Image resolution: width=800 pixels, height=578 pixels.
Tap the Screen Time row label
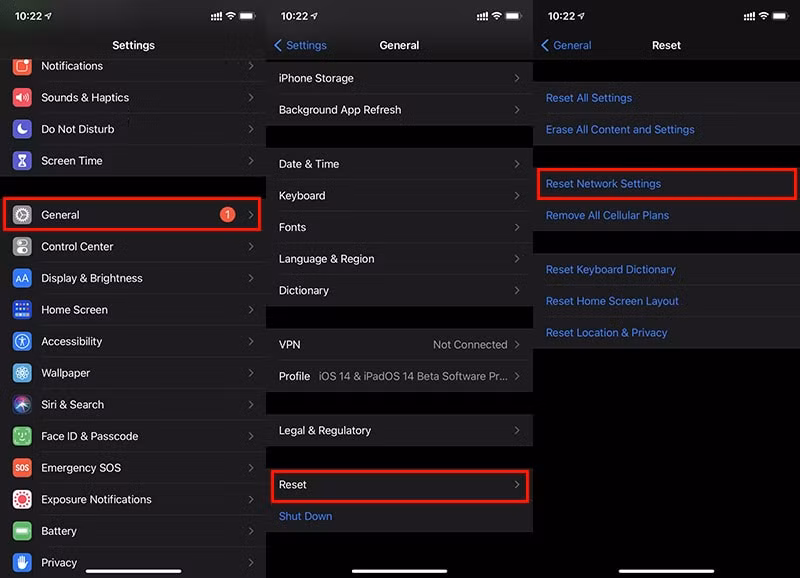71,161
